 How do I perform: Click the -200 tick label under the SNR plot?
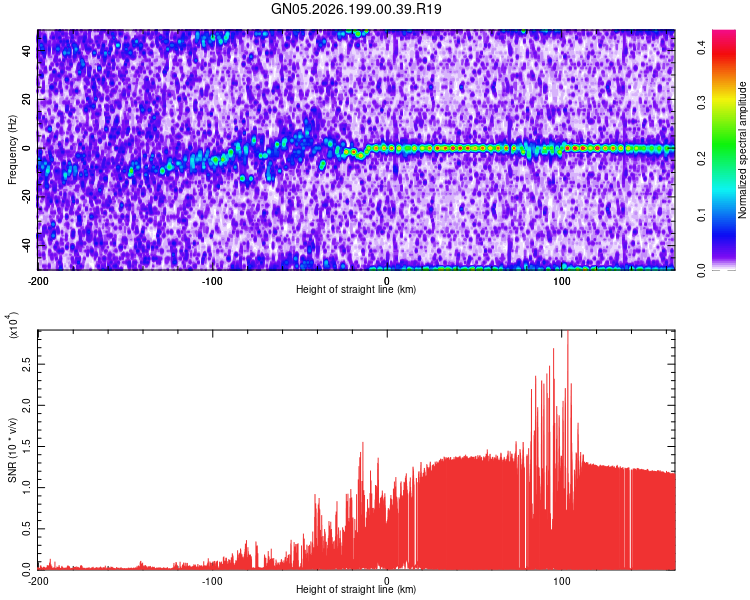37,581
